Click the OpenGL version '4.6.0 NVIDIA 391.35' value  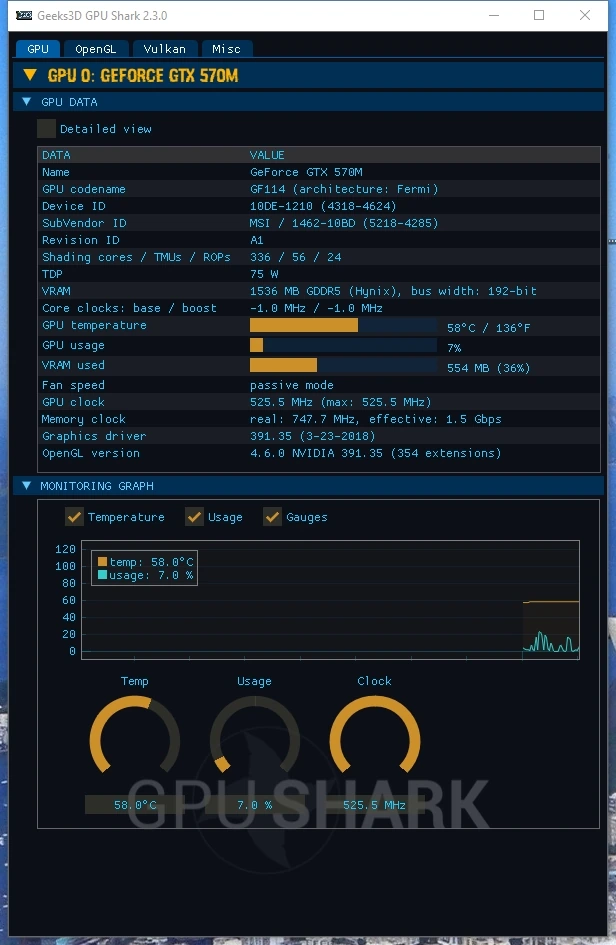pyautogui.click(x=316, y=453)
